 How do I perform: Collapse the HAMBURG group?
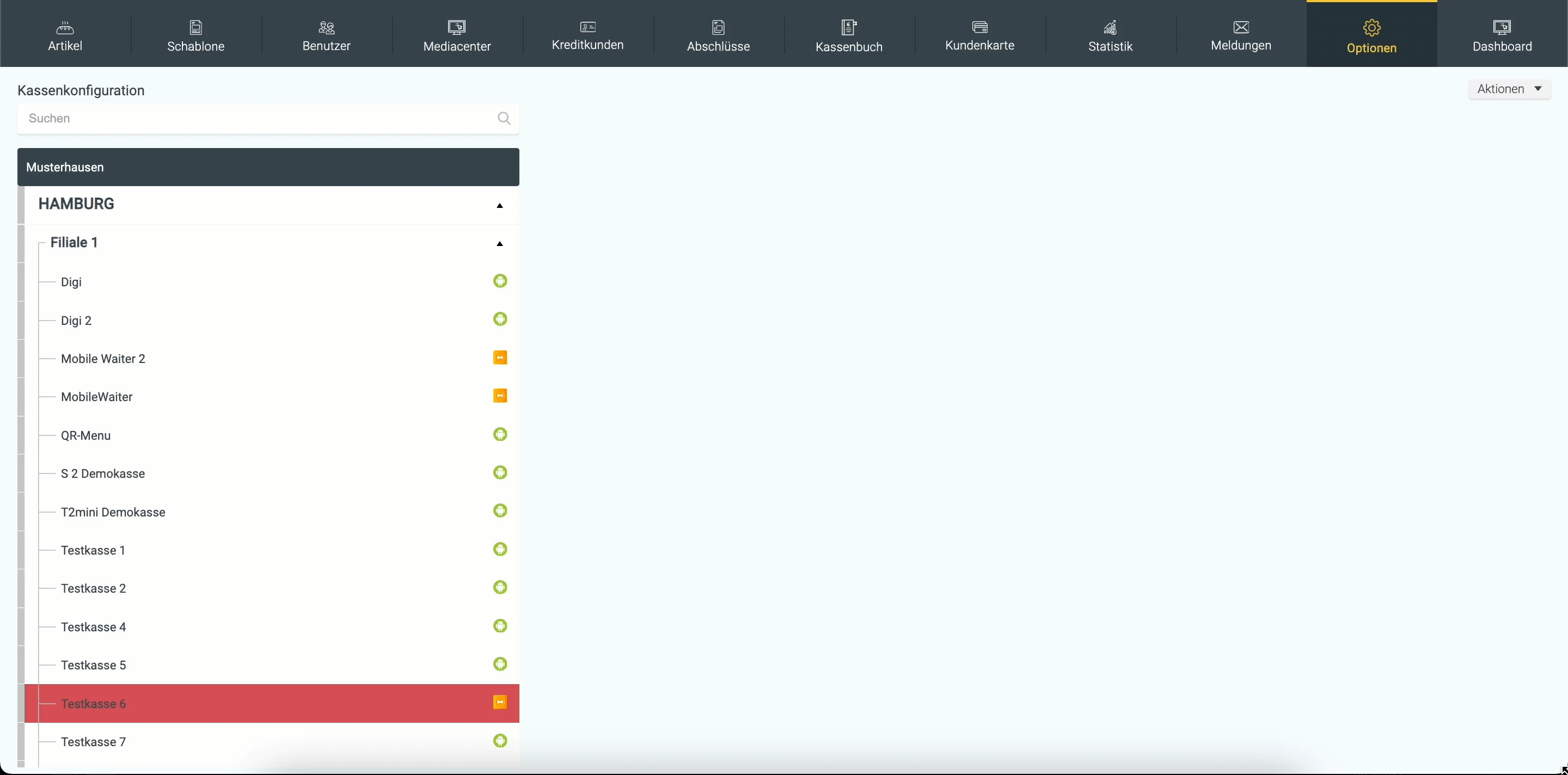(x=500, y=206)
